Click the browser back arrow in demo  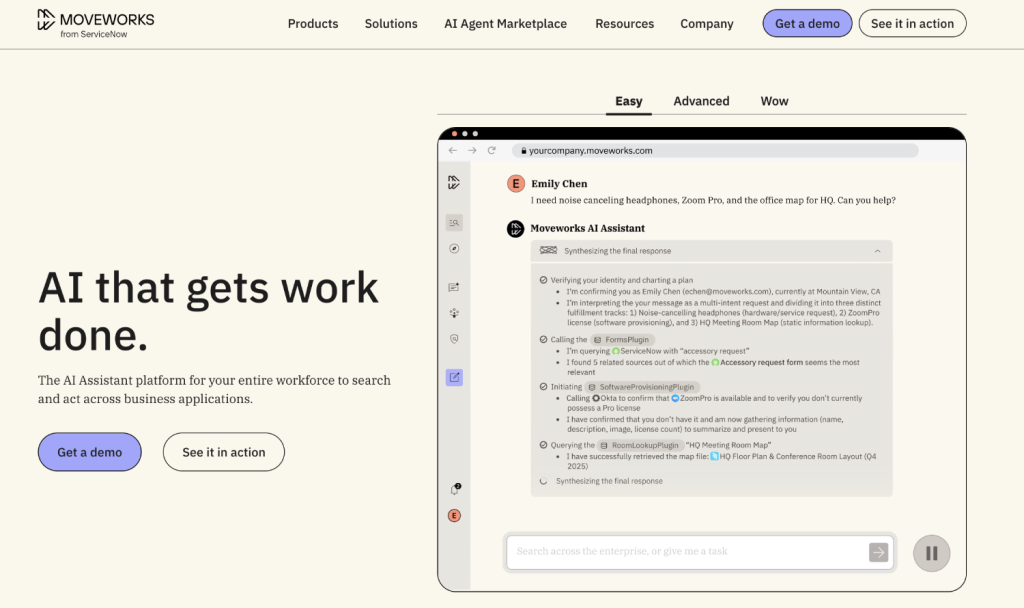453,151
